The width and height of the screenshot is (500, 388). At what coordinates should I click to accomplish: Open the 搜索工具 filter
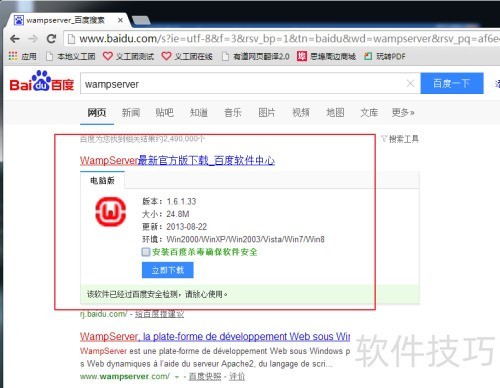[400, 139]
